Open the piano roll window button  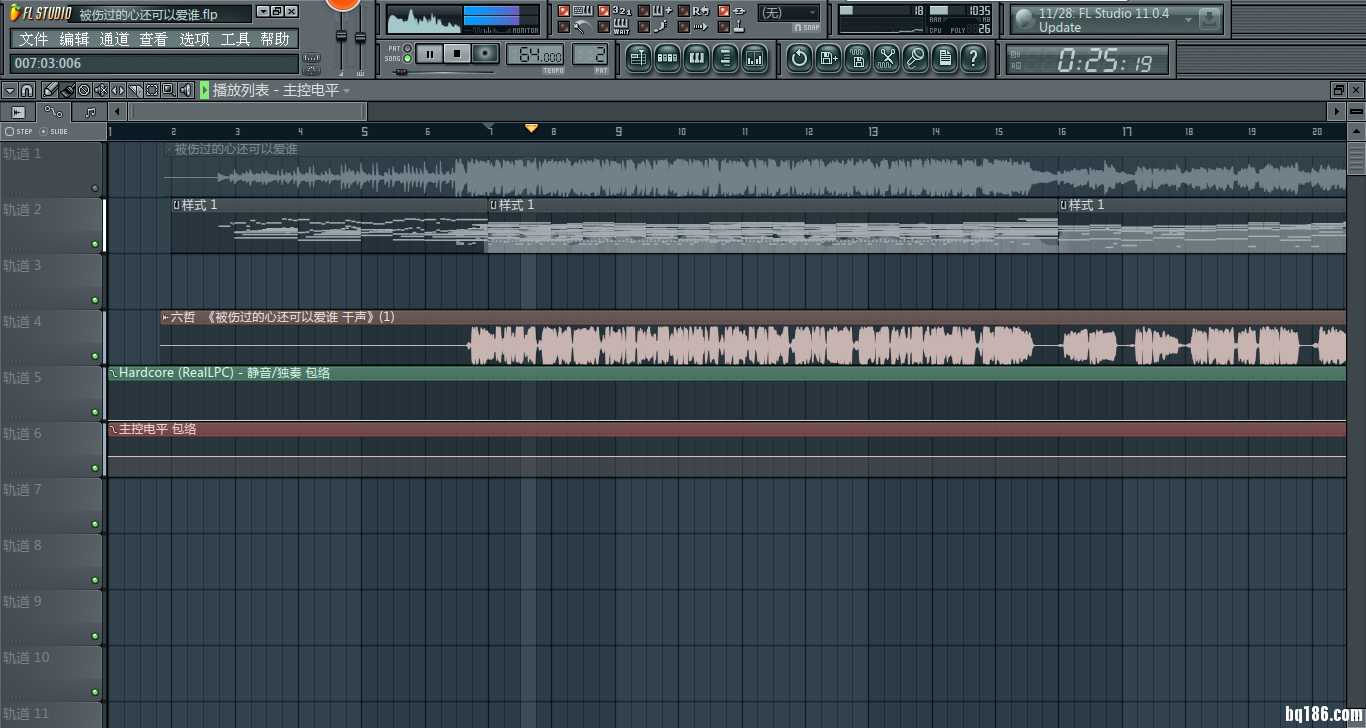(x=696, y=58)
